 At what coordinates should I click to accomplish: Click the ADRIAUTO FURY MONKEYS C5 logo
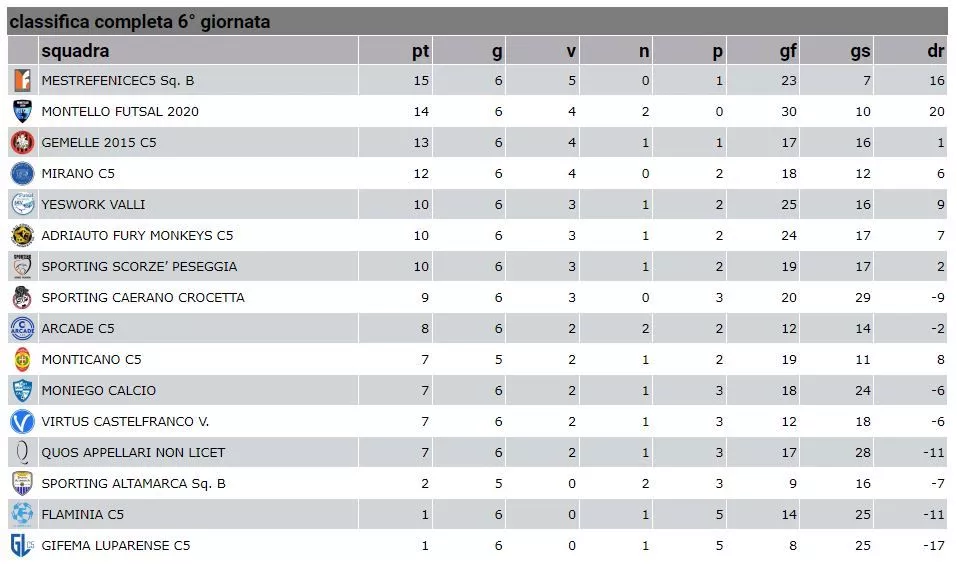[x=23, y=236]
